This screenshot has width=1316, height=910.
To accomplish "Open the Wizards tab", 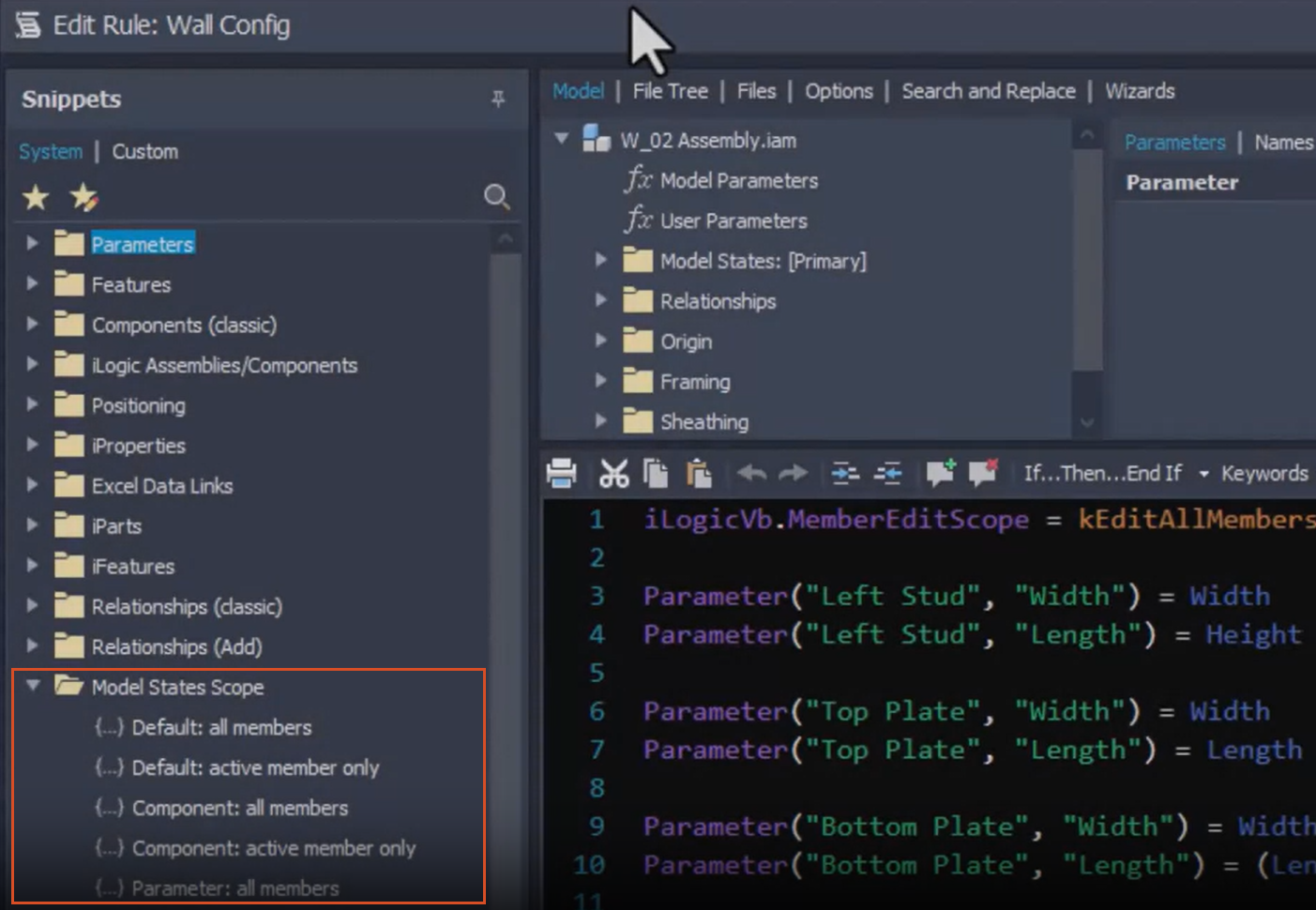I will coord(1140,91).
